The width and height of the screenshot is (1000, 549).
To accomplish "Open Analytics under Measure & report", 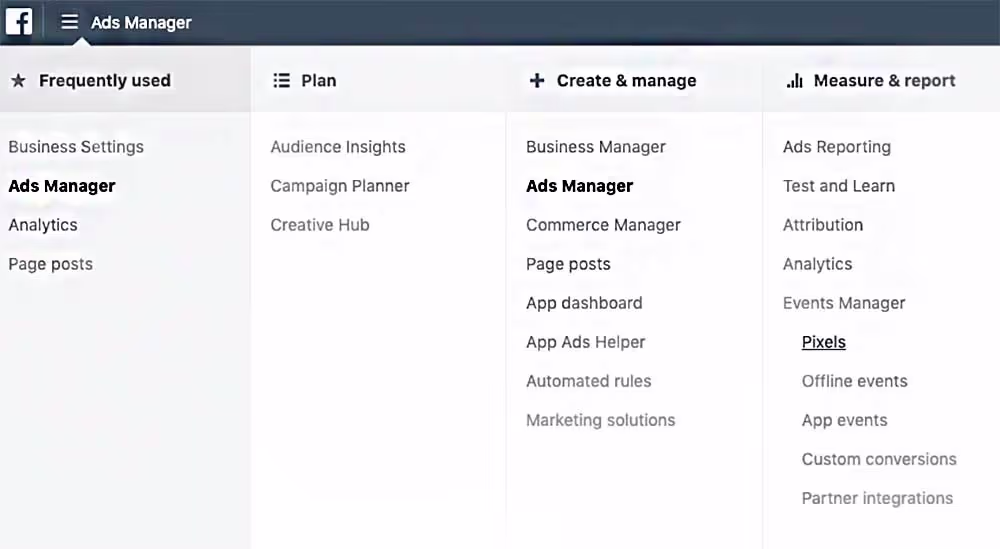I will [818, 264].
